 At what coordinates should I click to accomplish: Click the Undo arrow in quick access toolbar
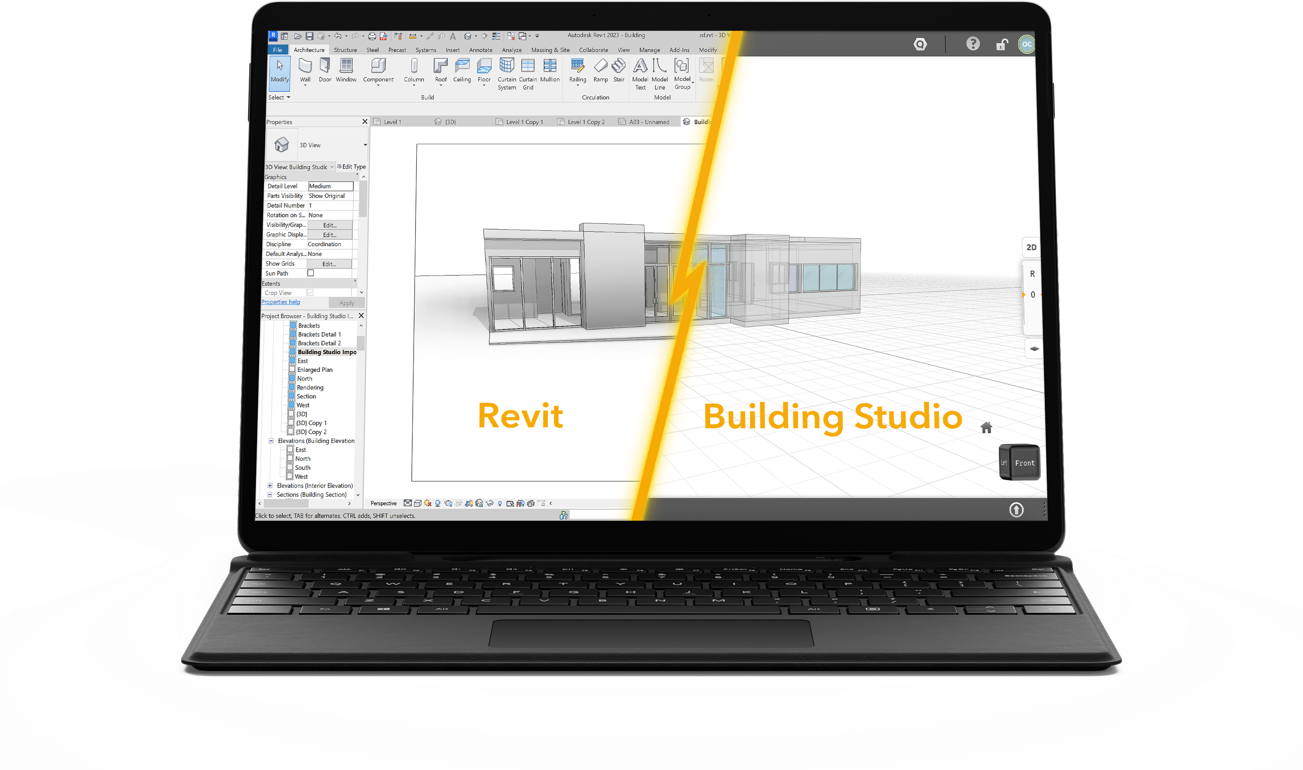click(338, 36)
